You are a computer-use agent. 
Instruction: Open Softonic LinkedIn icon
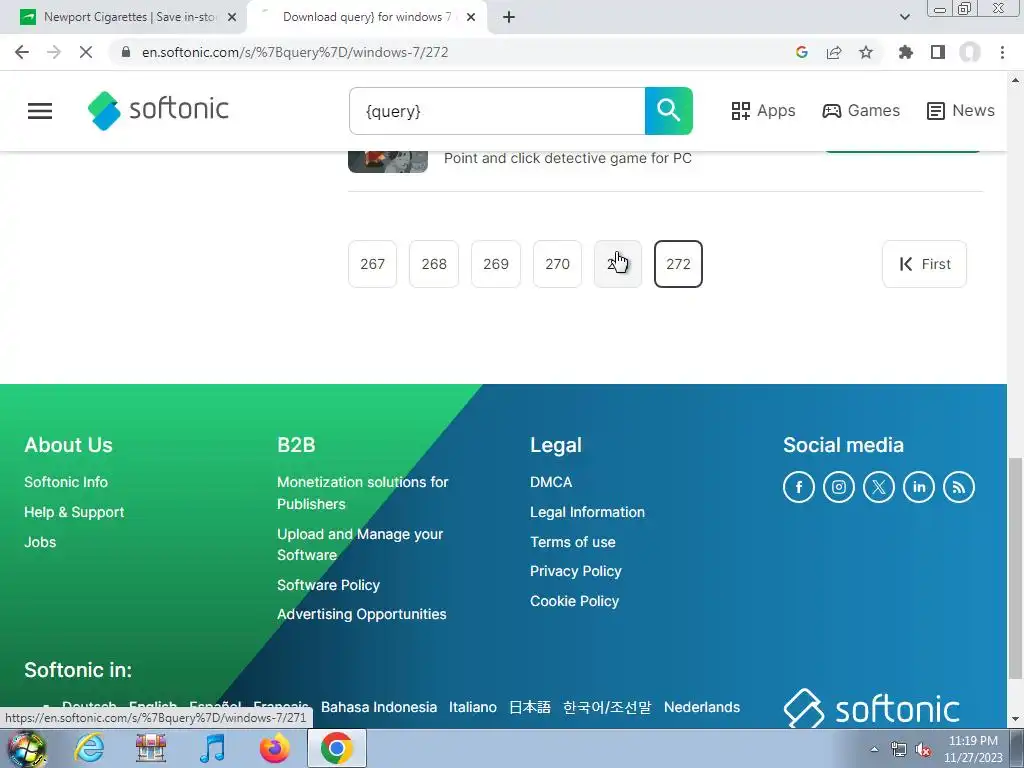point(919,487)
